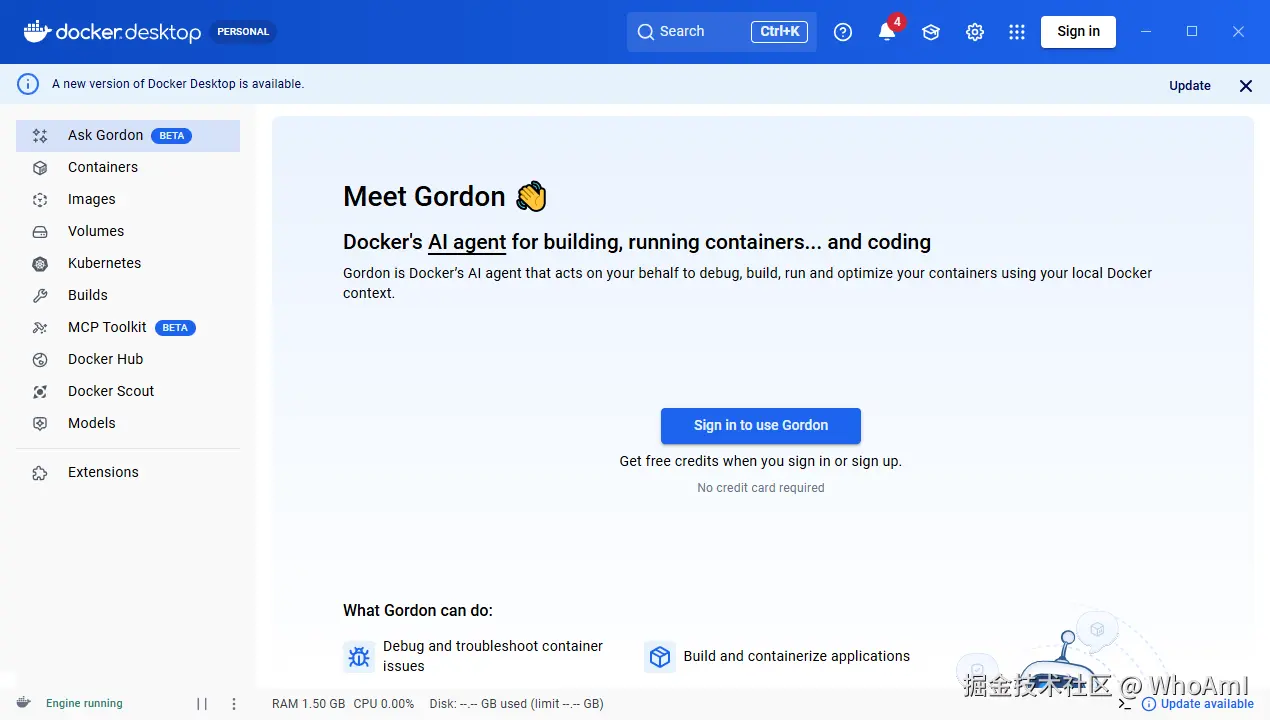
Task: Select the Ask Gordon tab
Action: (x=105, y=135)
